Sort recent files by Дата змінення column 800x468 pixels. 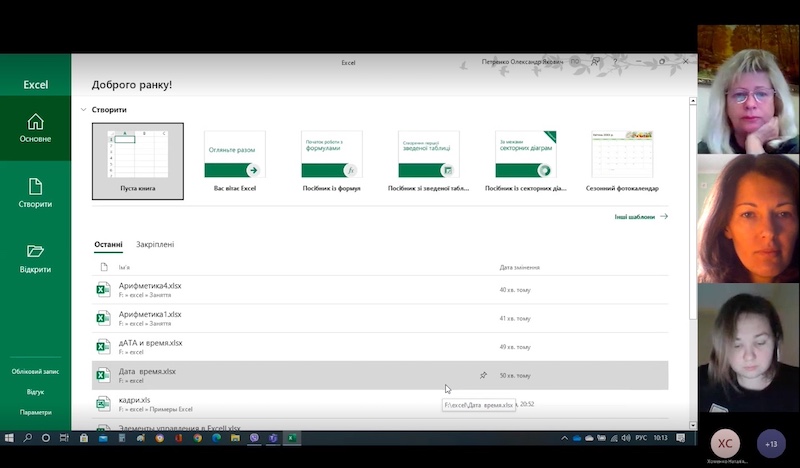519,267
